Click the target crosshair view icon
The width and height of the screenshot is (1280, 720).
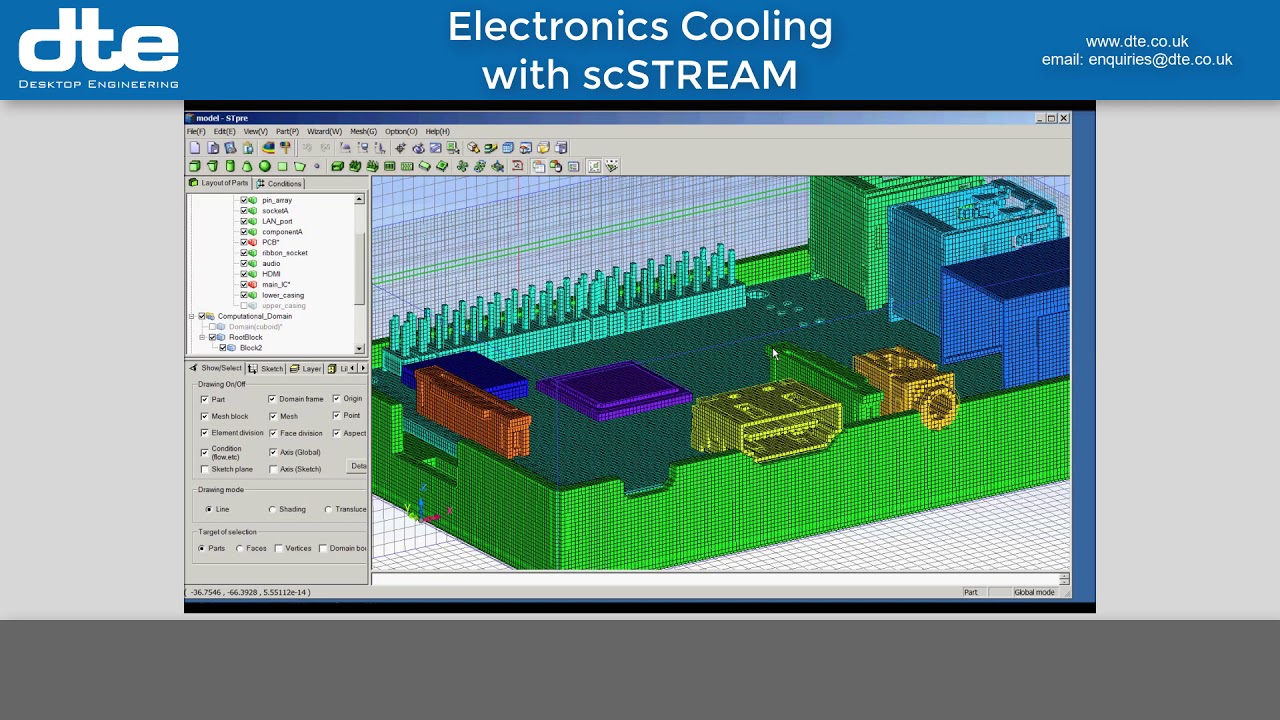click(400, 148)
